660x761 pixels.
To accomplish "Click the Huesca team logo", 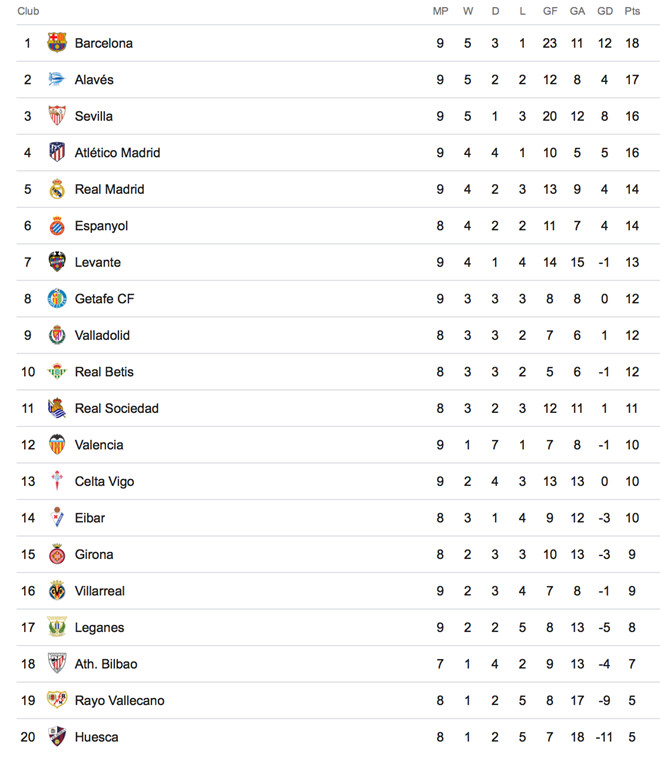I will coord(57,737).
